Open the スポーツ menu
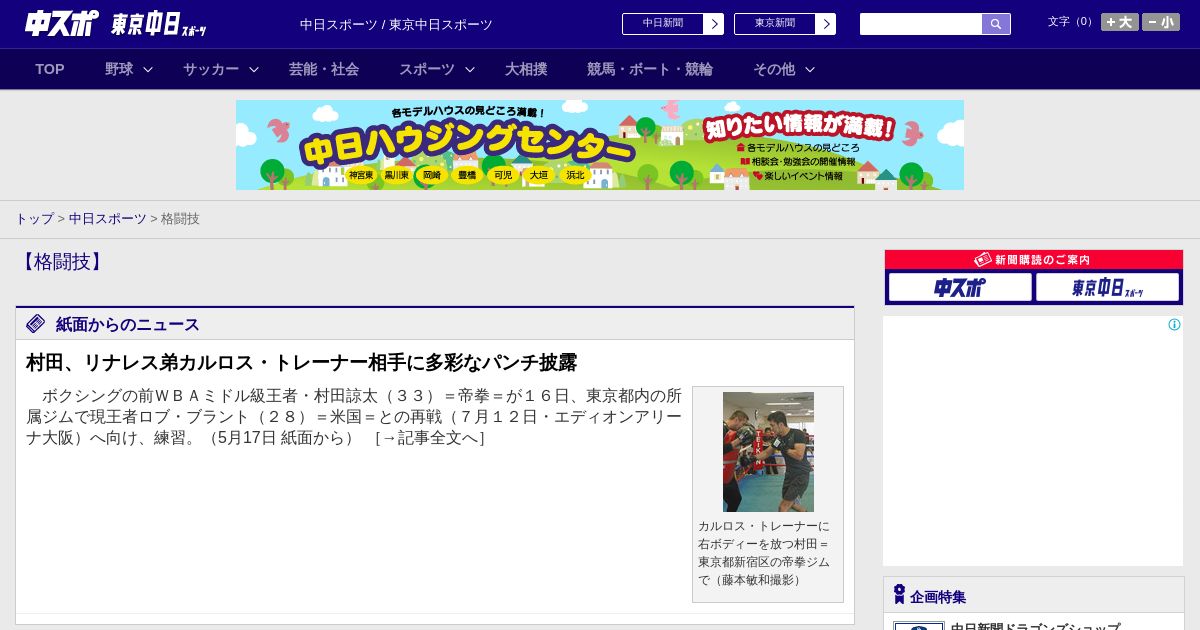 (427, 69)
